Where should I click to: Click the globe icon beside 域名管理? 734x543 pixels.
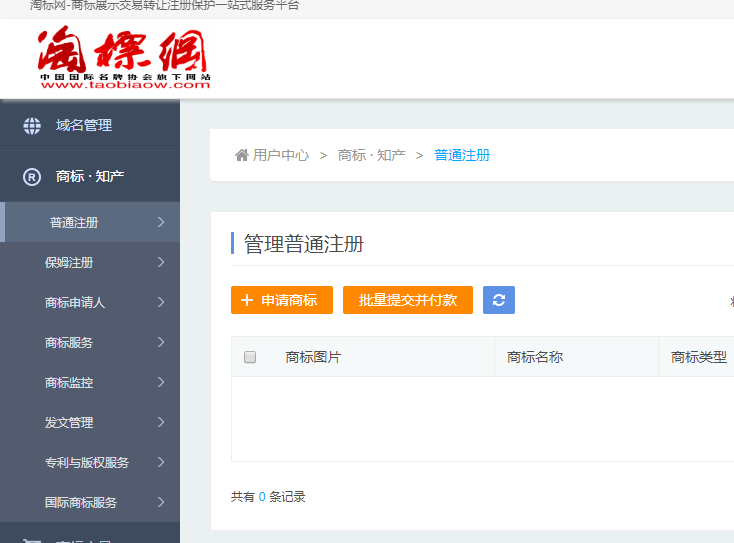point(32,126)
